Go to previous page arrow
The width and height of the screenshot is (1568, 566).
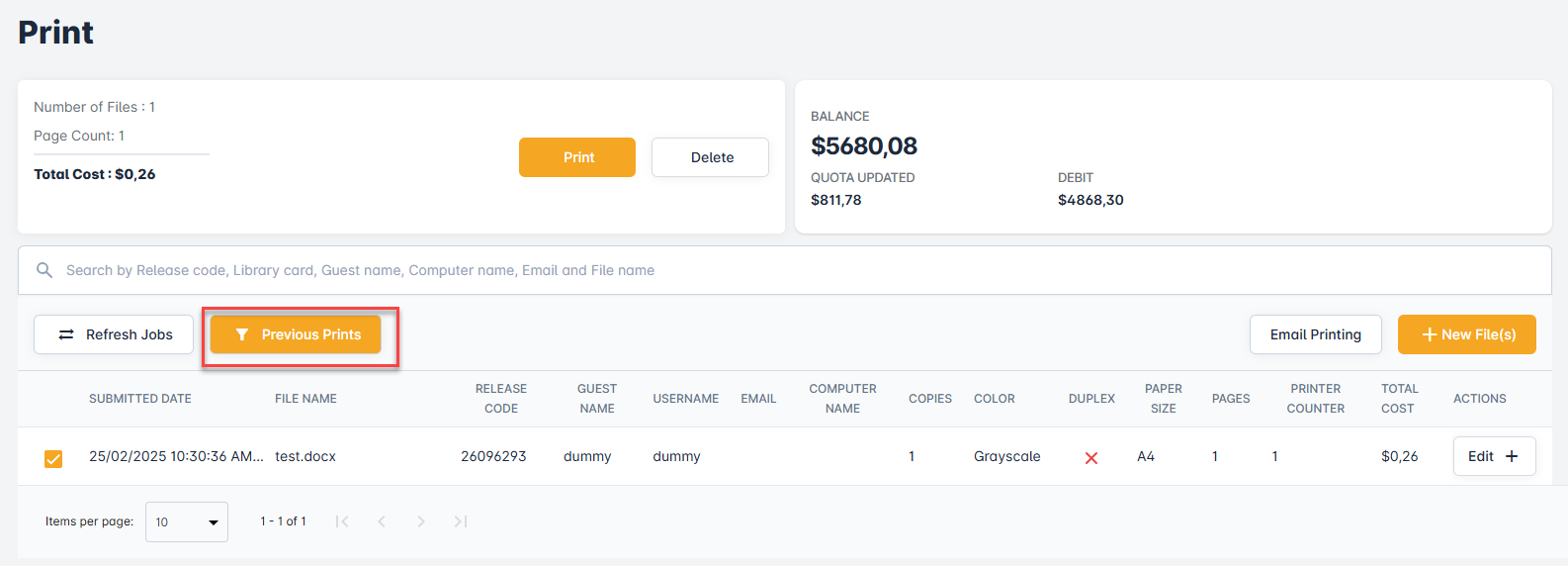point(382,521)
